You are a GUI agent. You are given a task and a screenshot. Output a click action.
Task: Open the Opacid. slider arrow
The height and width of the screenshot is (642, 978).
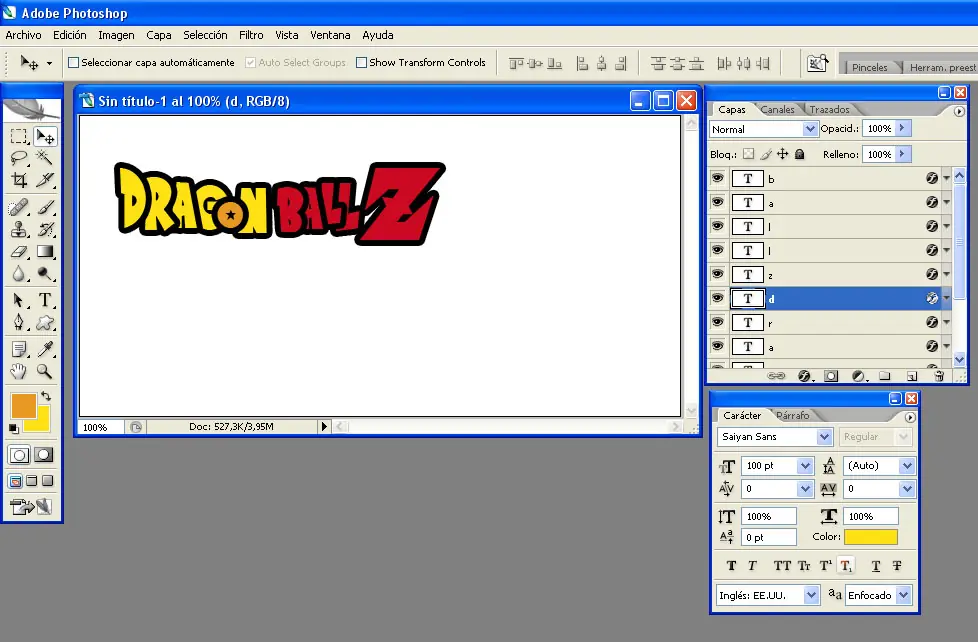903,129
